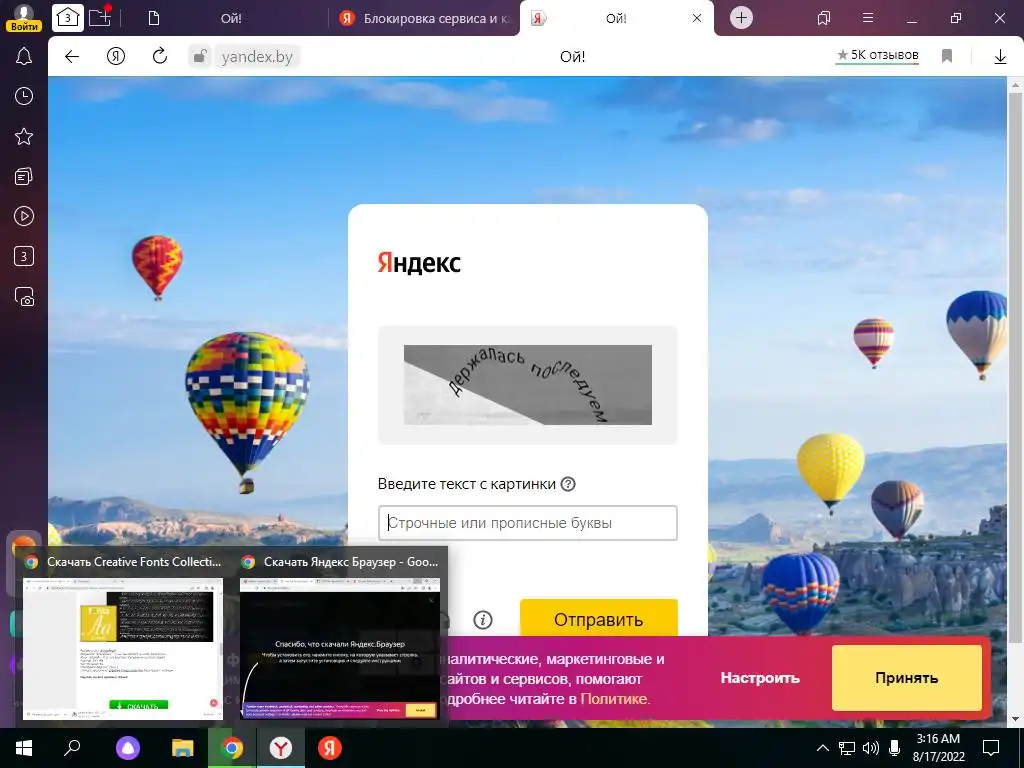Viewport: 1024px width, 768px height.
Task: Click the captcha text input field
Action: click(528, 523)
